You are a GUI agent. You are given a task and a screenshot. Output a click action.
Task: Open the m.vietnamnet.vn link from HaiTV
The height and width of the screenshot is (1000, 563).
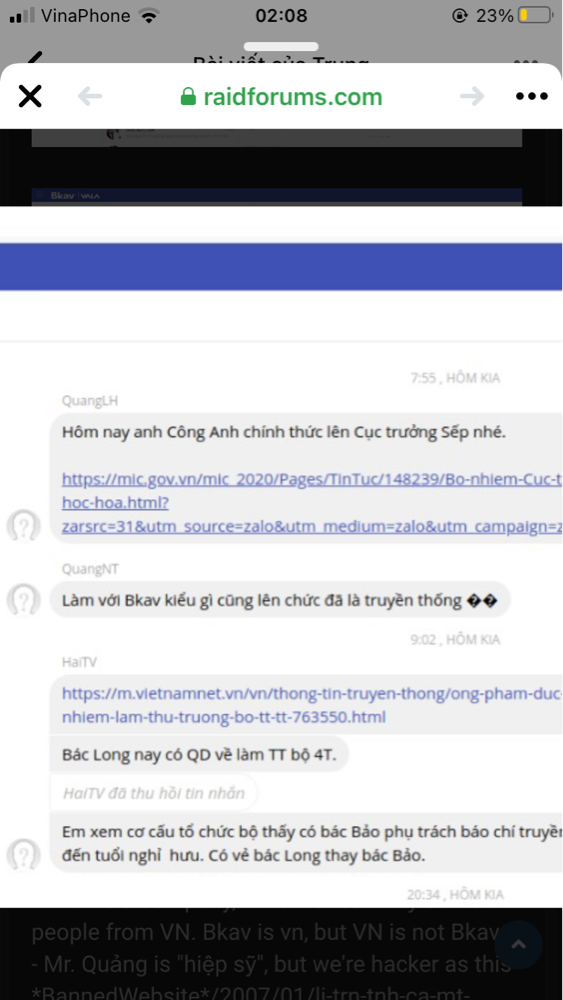click(x=312, y=705)
